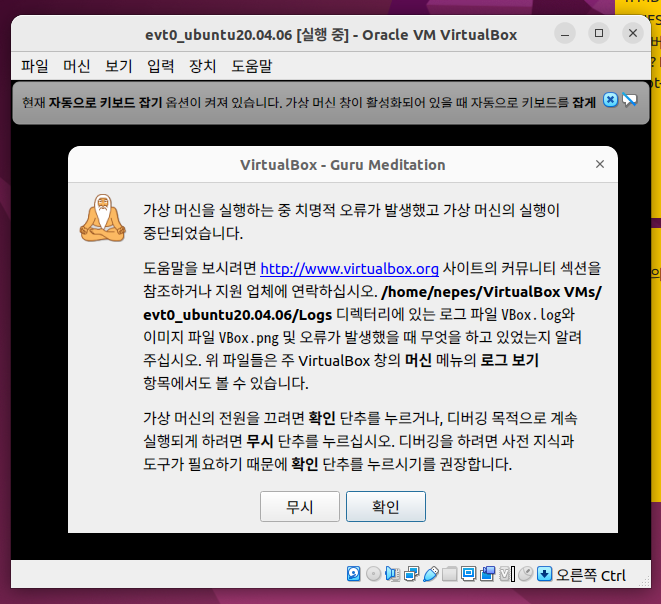Click the 무시 button
Screen dimensions: 661x604
point(300,506)
